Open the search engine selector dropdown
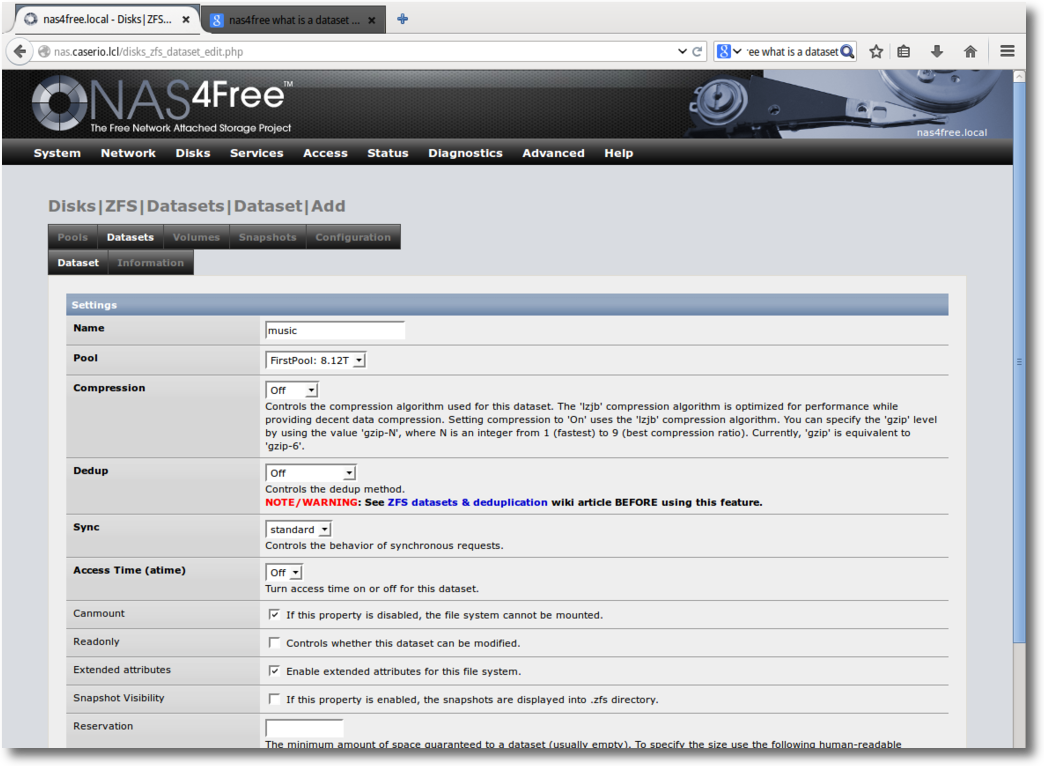Viewport: 1044px width, 766px height. [730, 51]
